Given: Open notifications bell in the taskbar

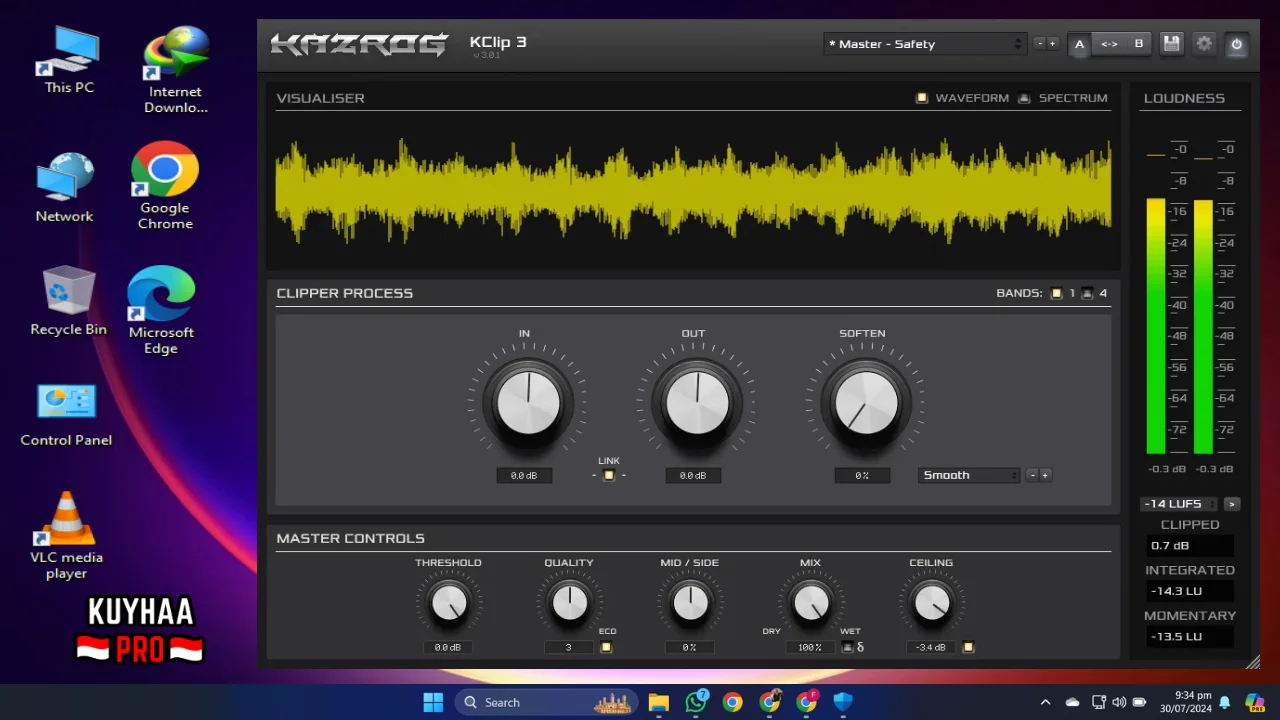Looking at the screenshot, I should pyautogui.click(x=1224, y=702).
